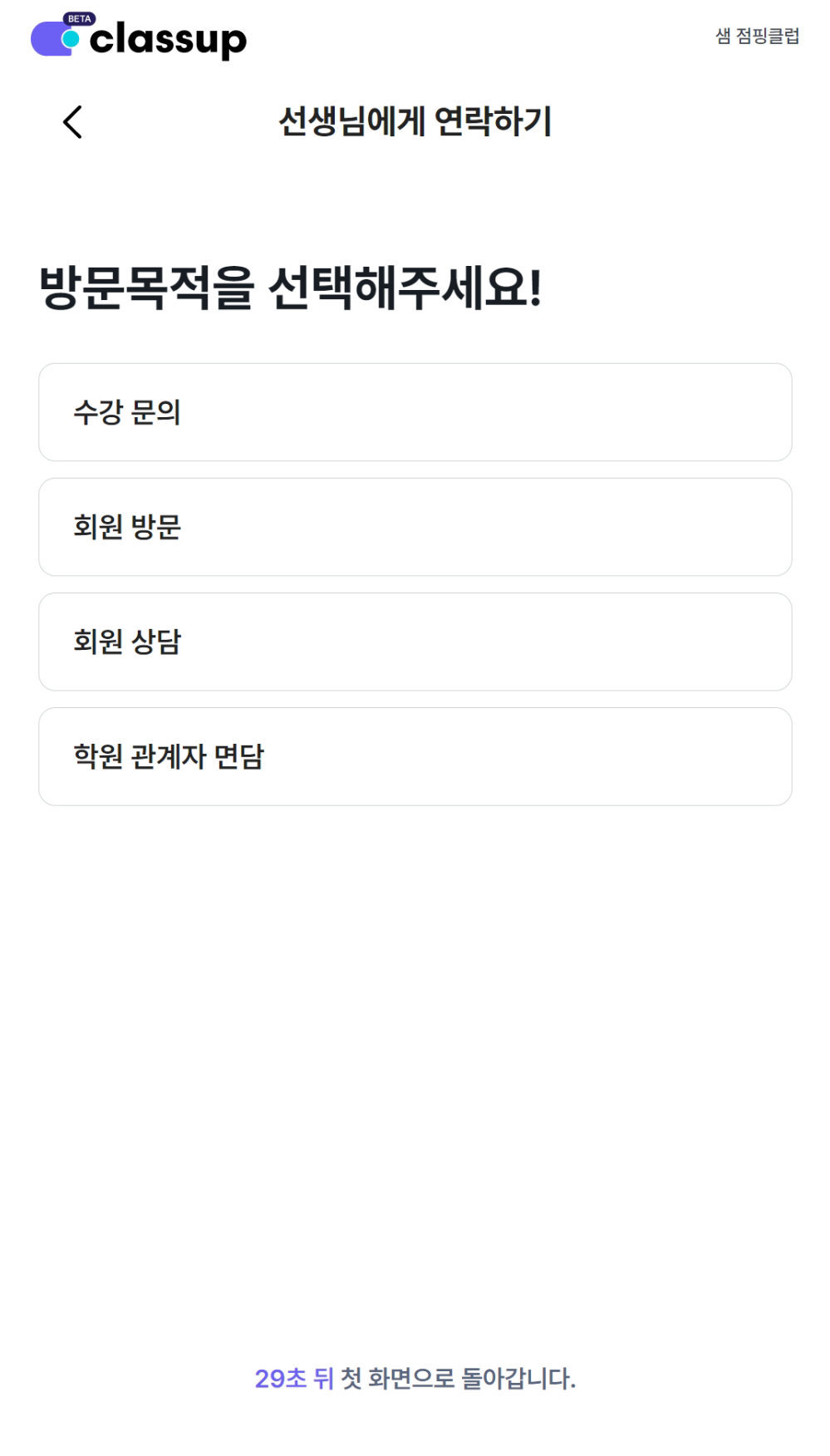
Task: Pick course inquiry as the visit purpose
Action: [x=415, y=412]
